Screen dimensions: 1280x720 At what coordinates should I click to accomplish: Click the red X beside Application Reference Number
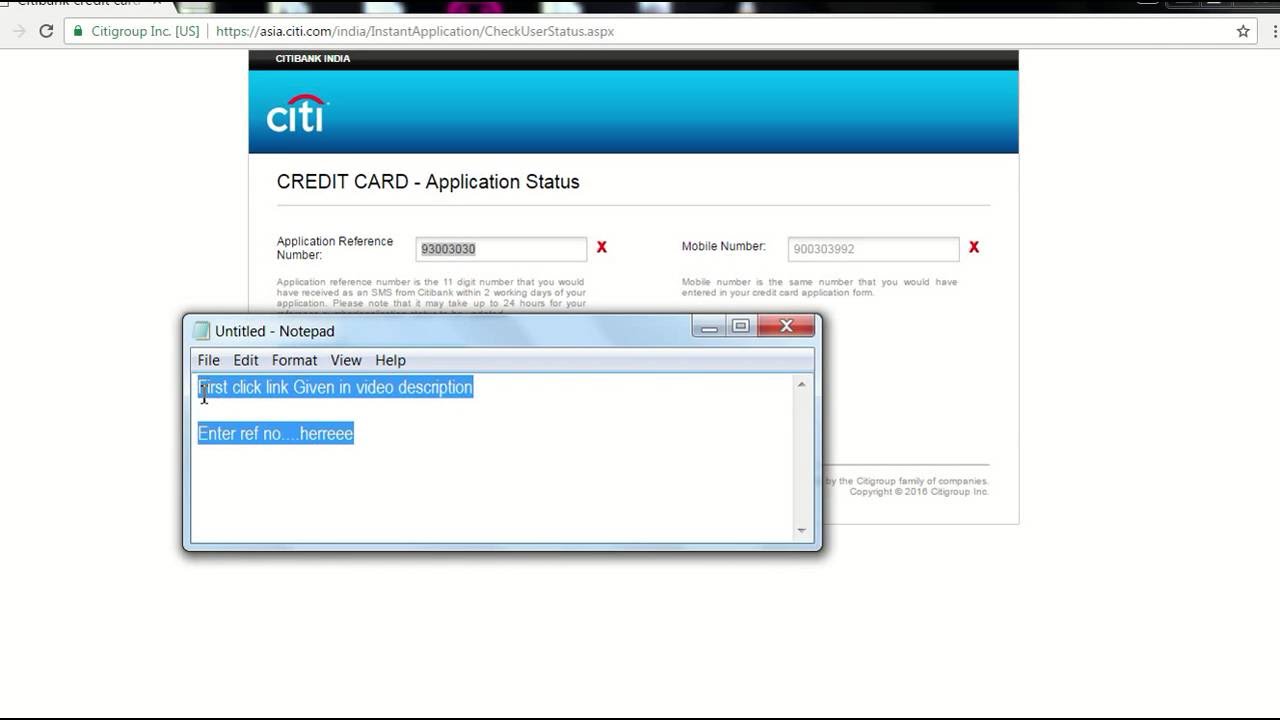pyautogui.click(x=602, y=247)
